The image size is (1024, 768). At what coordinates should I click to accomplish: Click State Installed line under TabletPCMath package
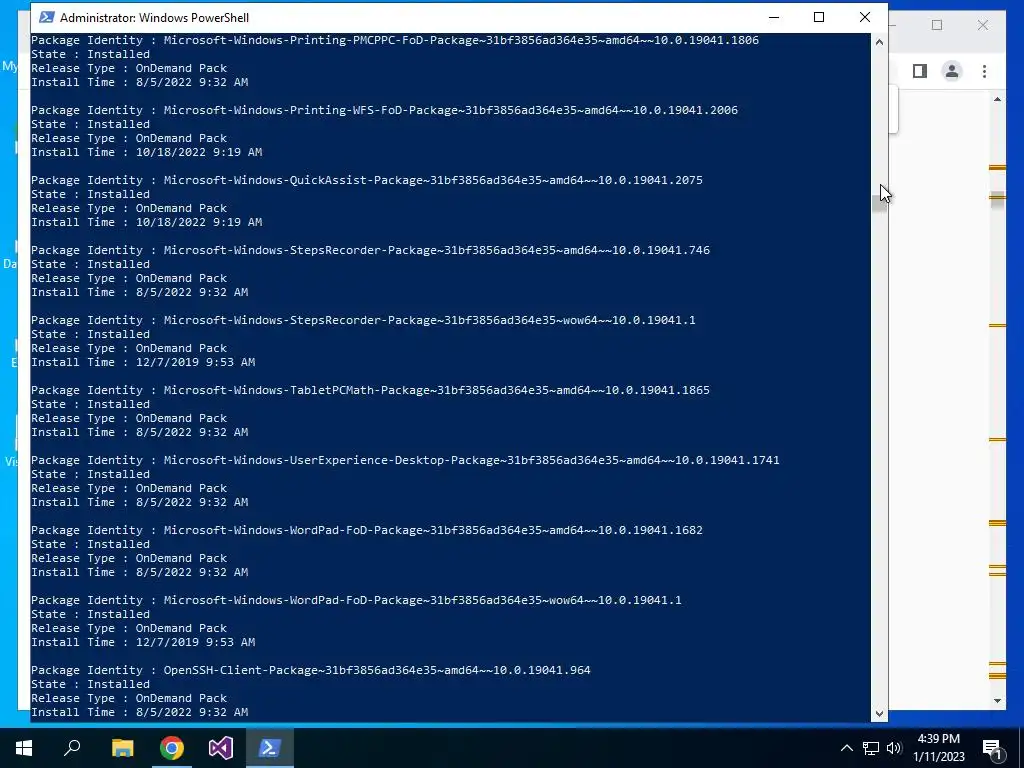[91, 404]
